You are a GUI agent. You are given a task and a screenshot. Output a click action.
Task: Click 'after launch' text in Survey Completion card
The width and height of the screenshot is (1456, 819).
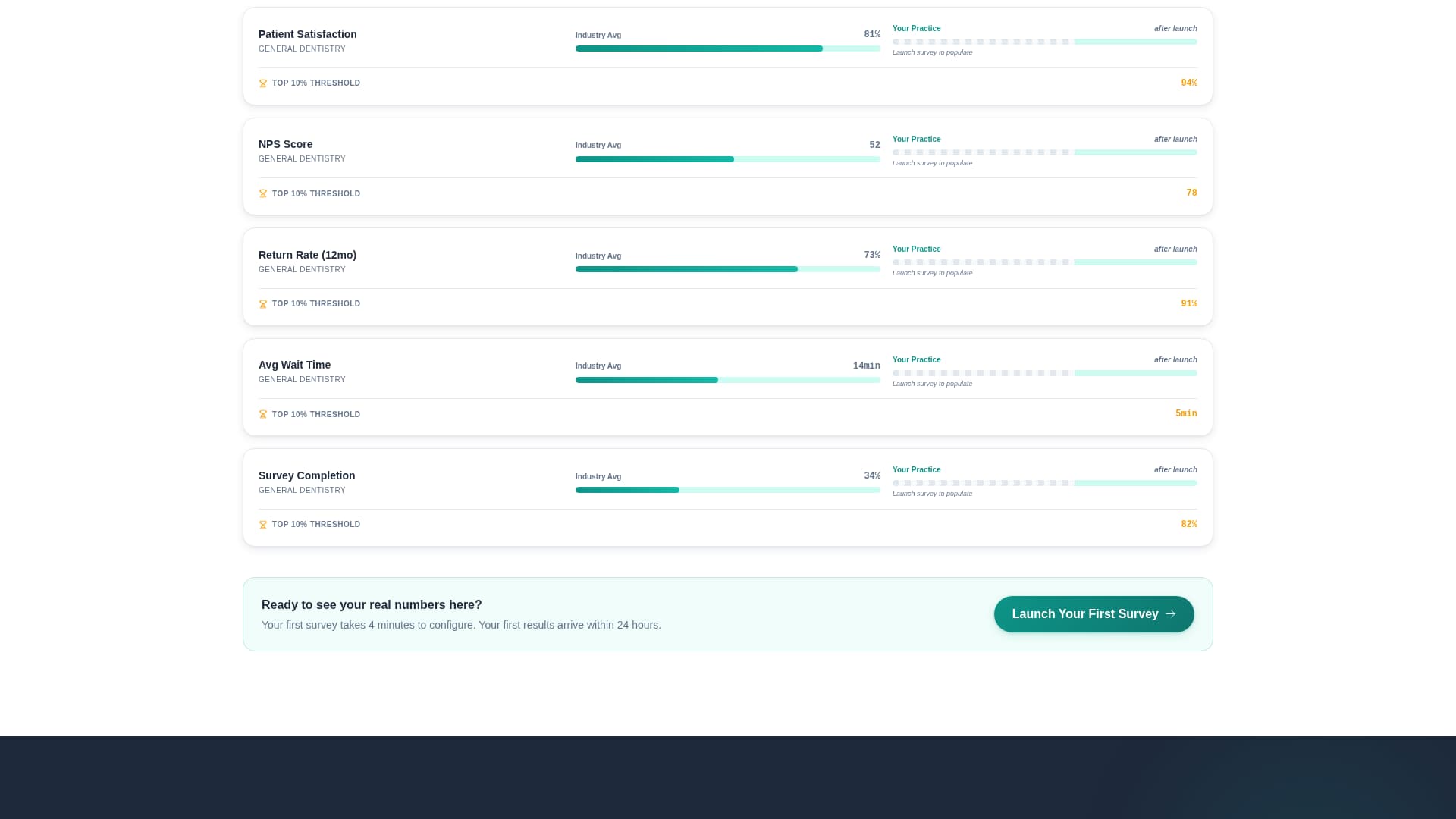pos(1175,470)
